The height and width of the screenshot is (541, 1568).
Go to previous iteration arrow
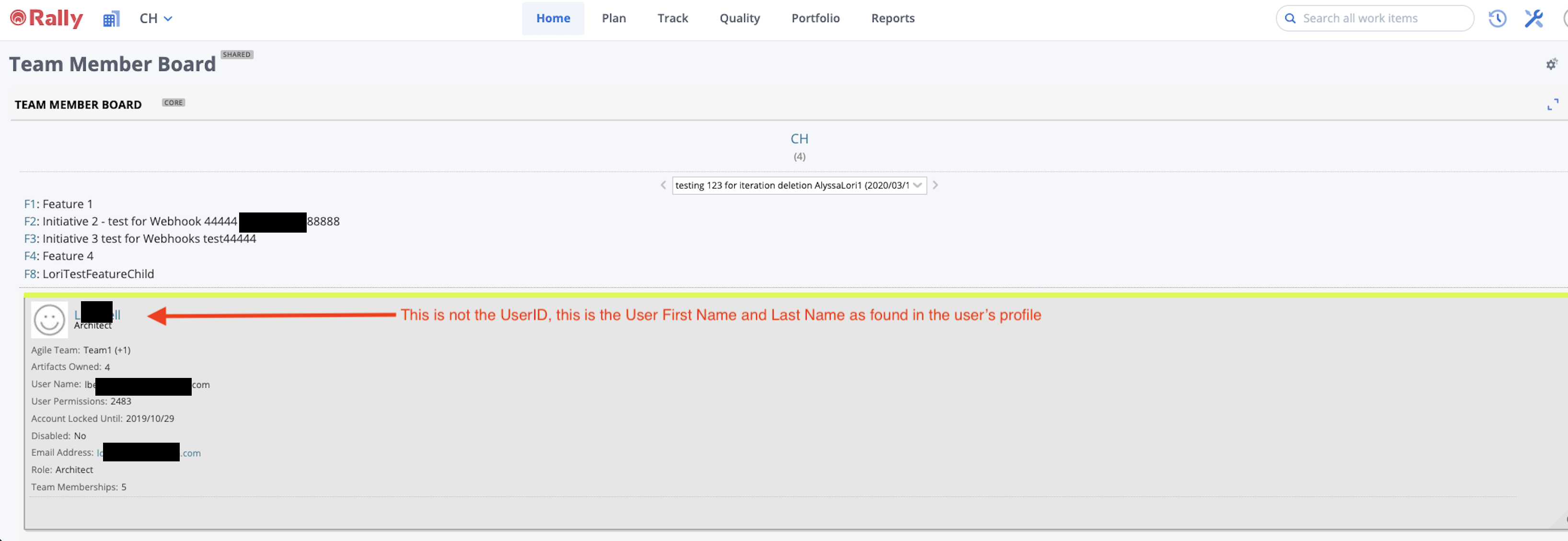coord(663,185)
